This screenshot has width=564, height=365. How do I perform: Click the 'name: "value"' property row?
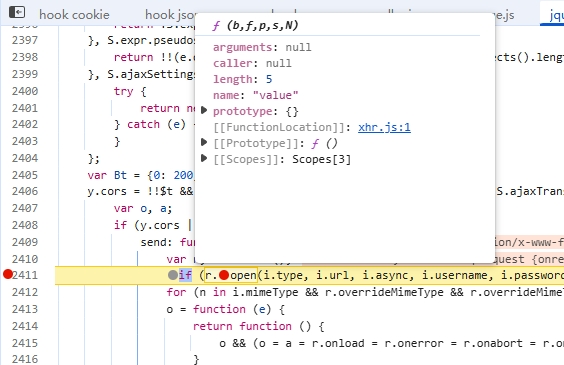tap(255, 95)
